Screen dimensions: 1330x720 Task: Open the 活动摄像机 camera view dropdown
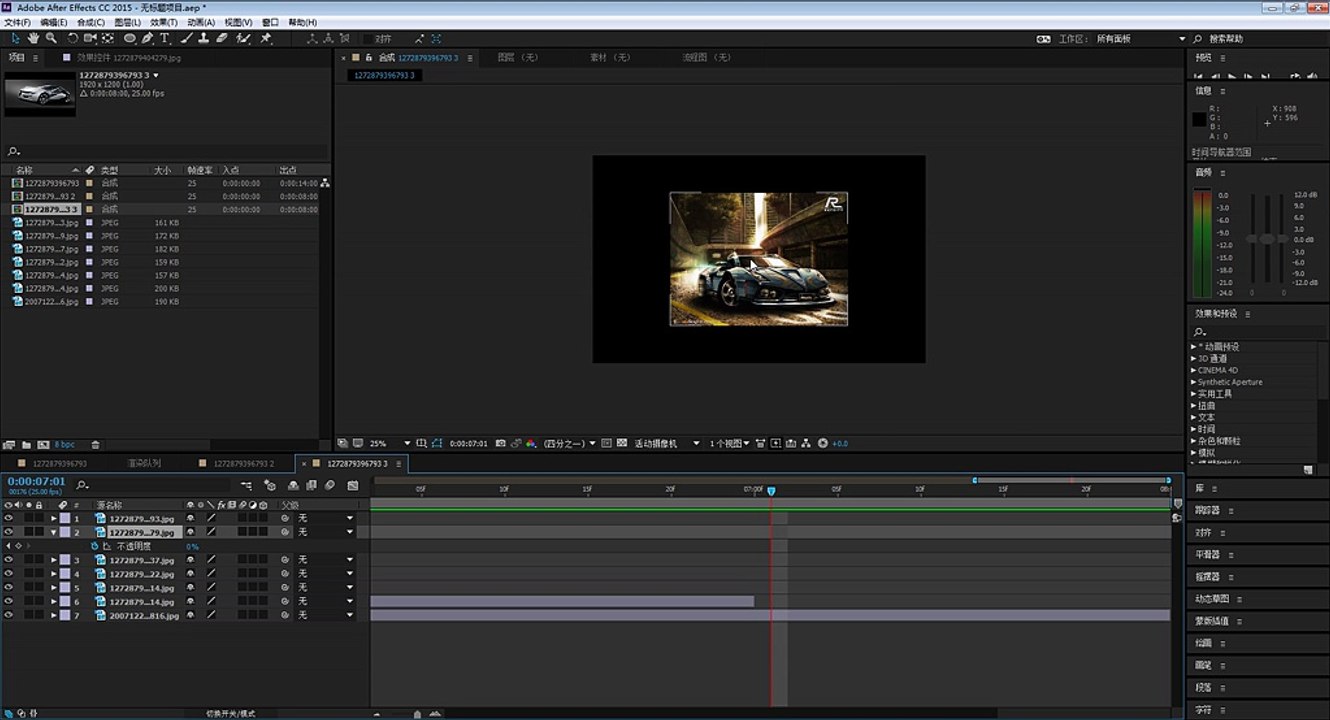tap(667, 443)
